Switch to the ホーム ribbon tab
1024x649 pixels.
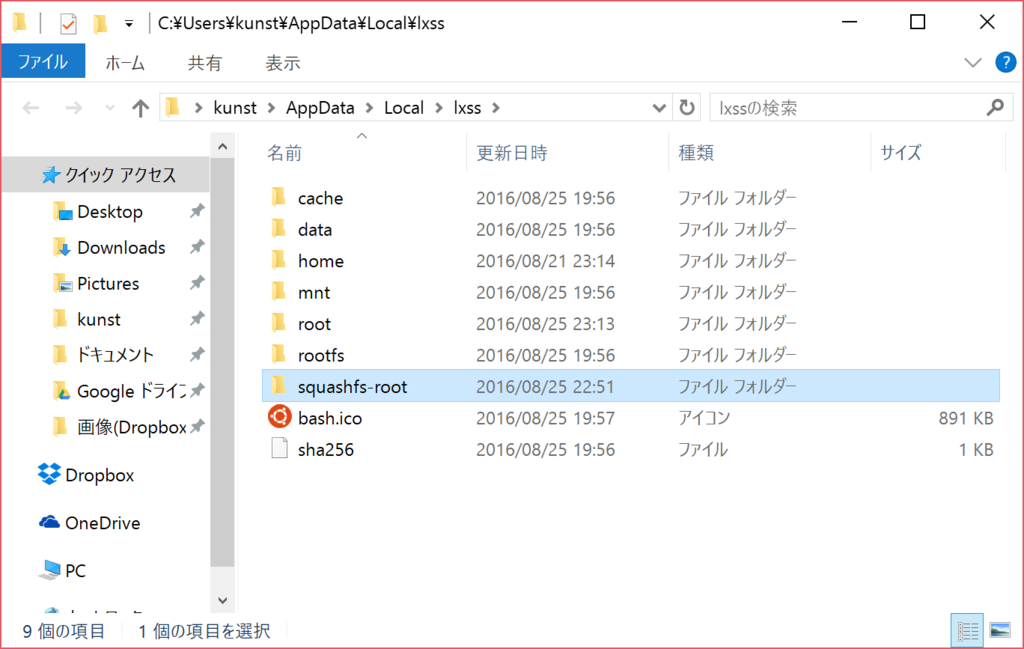click(x=125, y=63)
